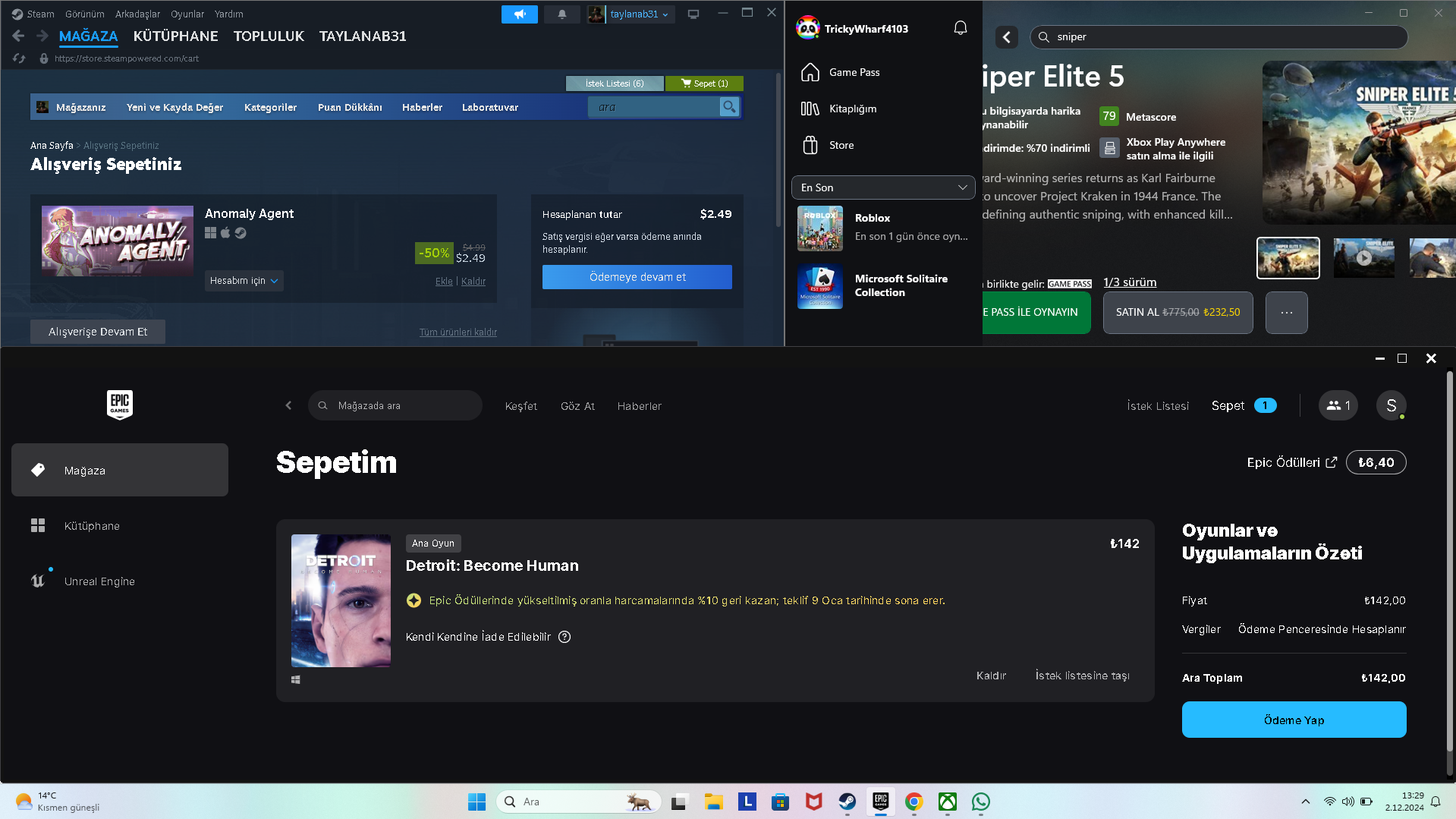This screenshot has width=1456, height=819.
Task: Open Steam notifications bell
Action: point(562,14)
